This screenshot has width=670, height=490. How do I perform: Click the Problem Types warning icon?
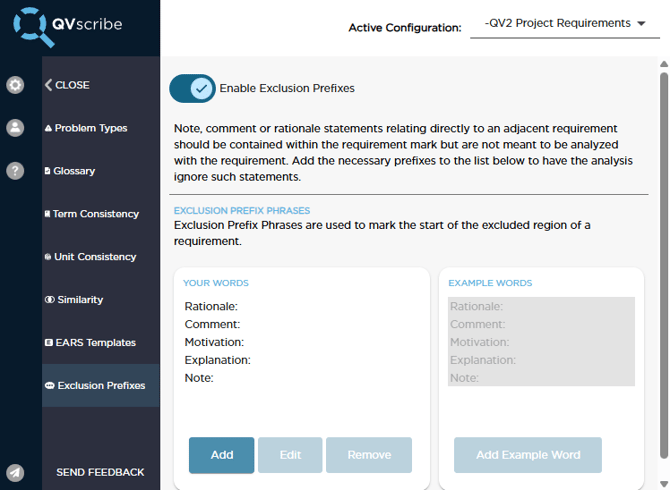(49, 128)
